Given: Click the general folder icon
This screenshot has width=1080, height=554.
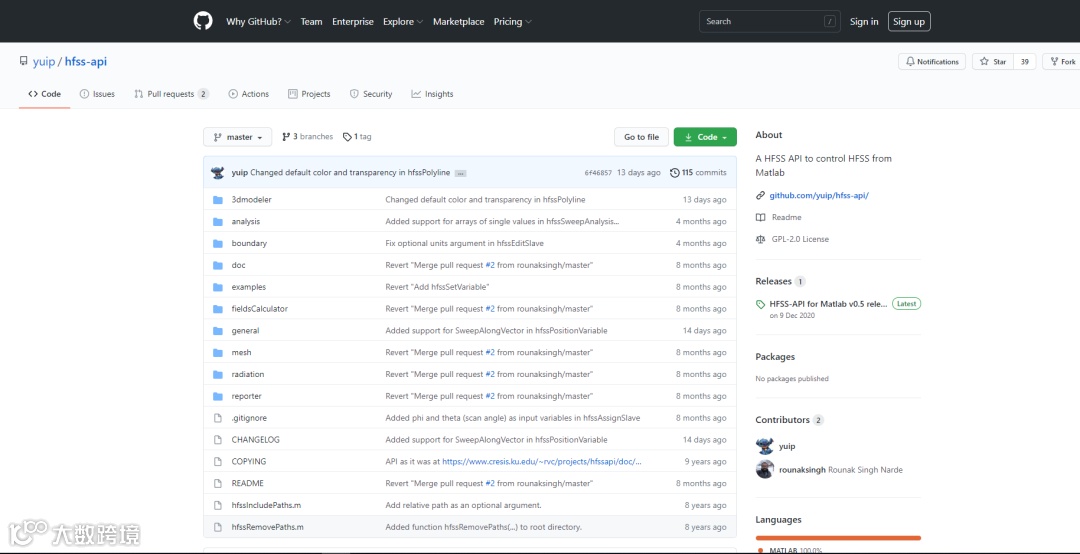Looking at the screenshot, I should coord(218,331).
